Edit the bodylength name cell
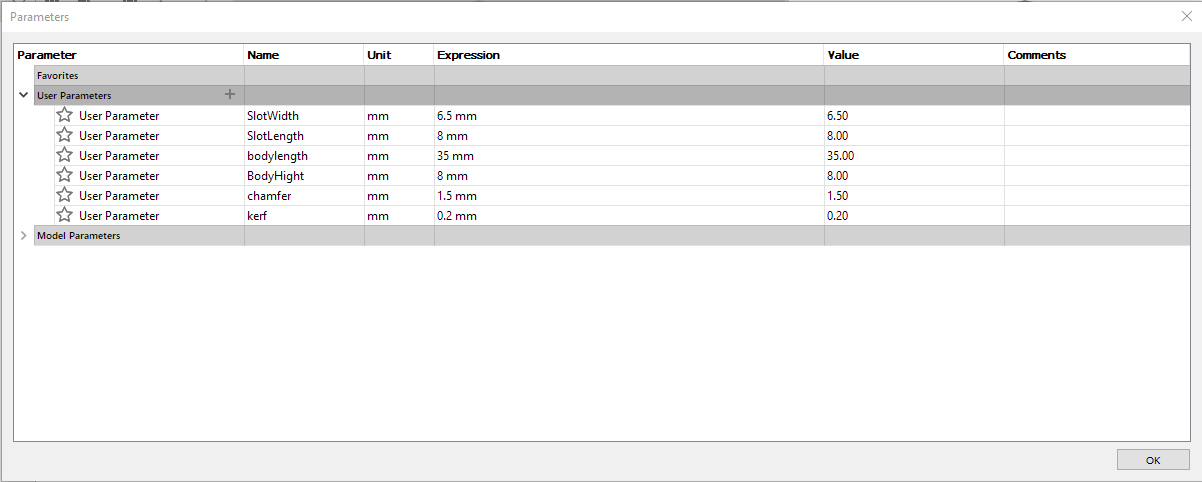This screenshot has width=1202, height=482. 304,155
